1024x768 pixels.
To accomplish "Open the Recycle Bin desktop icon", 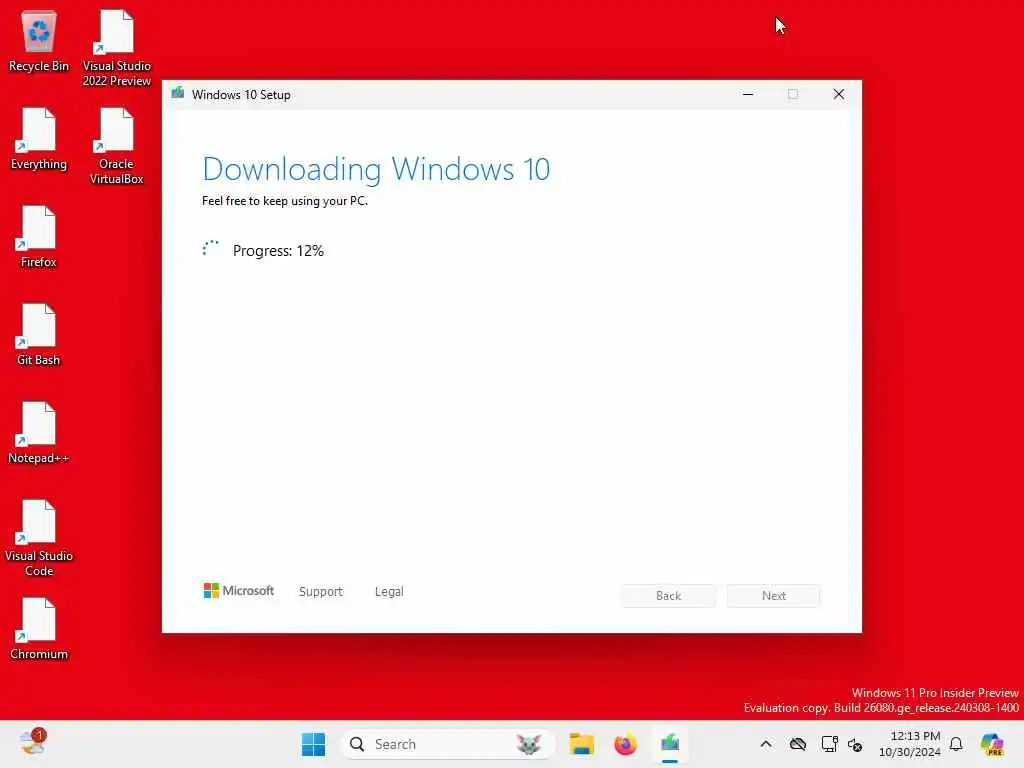I will tap(39, 41).
